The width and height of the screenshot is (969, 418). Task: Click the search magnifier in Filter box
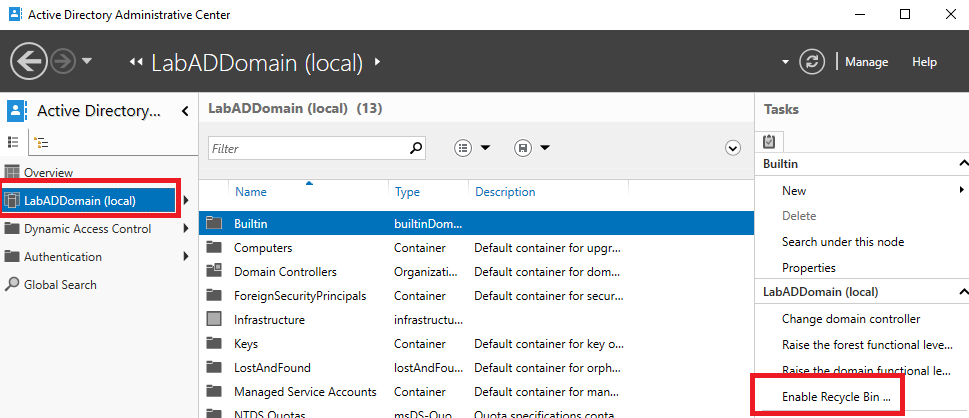[416, 148]
